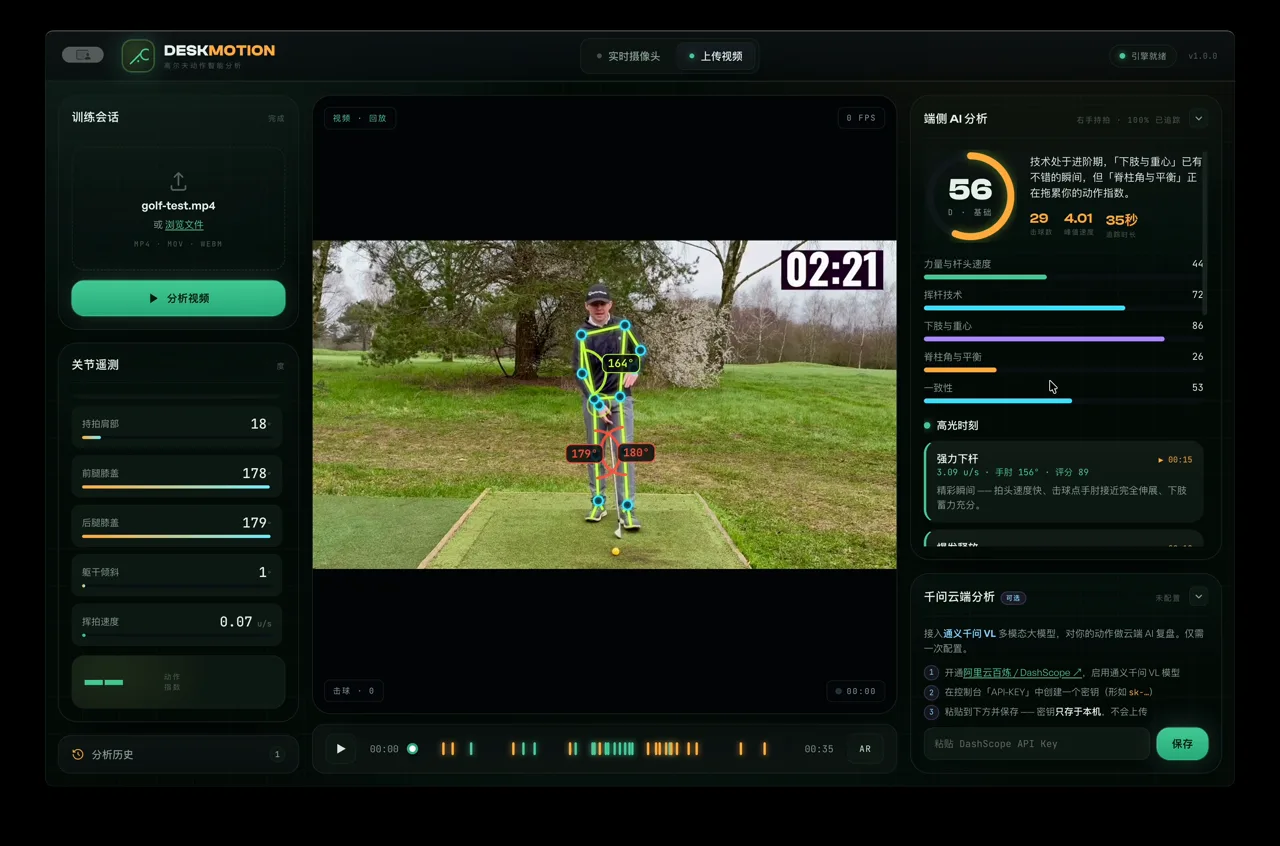The height and width of the screenshot is (846, 1280).
Task: Click the 前腿膝盖 joint row
Action: 177,476
